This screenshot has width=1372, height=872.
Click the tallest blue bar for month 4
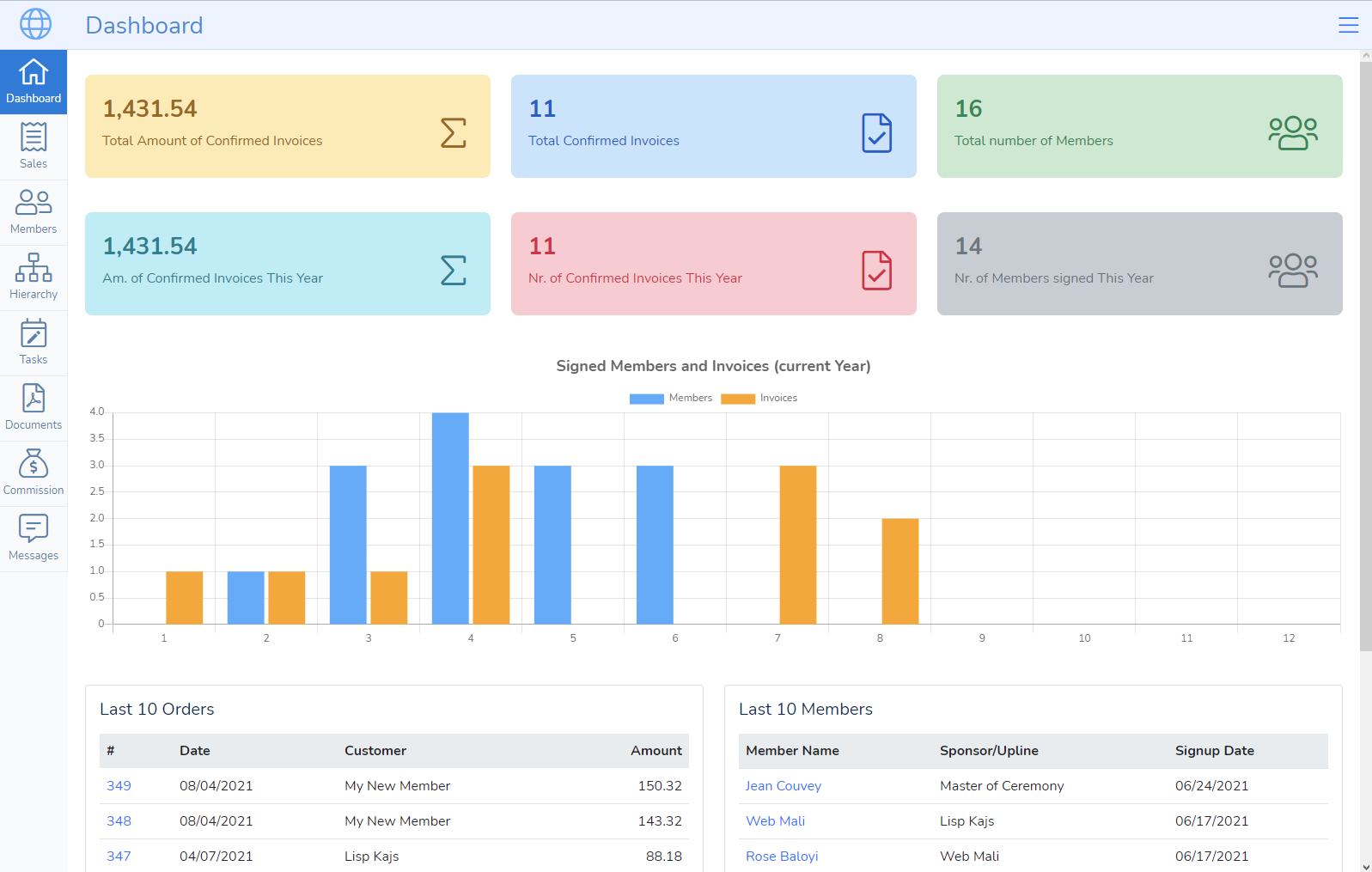click(450, 518)
